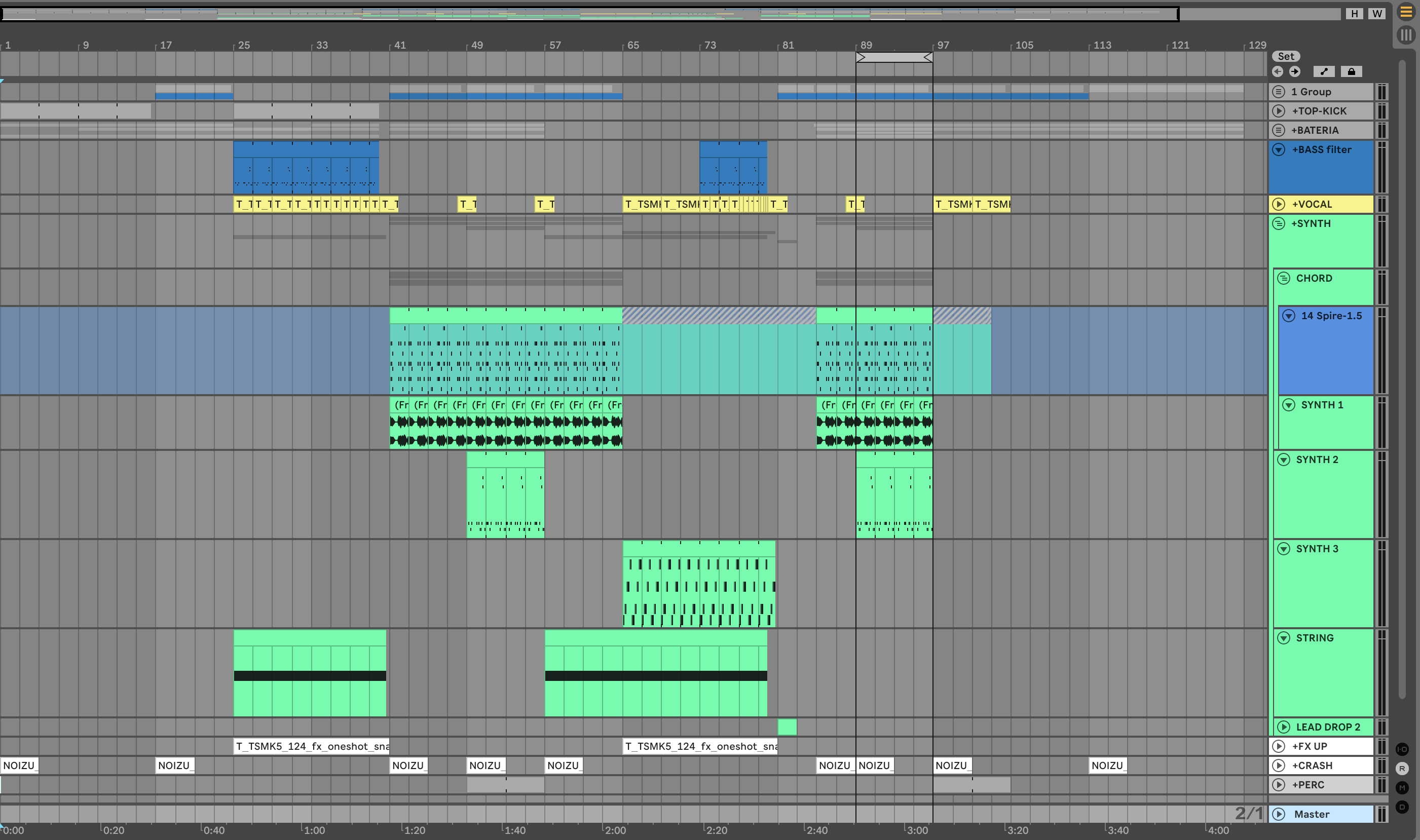Image resolution: width=1420 pixels, height=840 pixels.
Task: Select small LEAD DROP 2 clip
Action: point(787,727)
